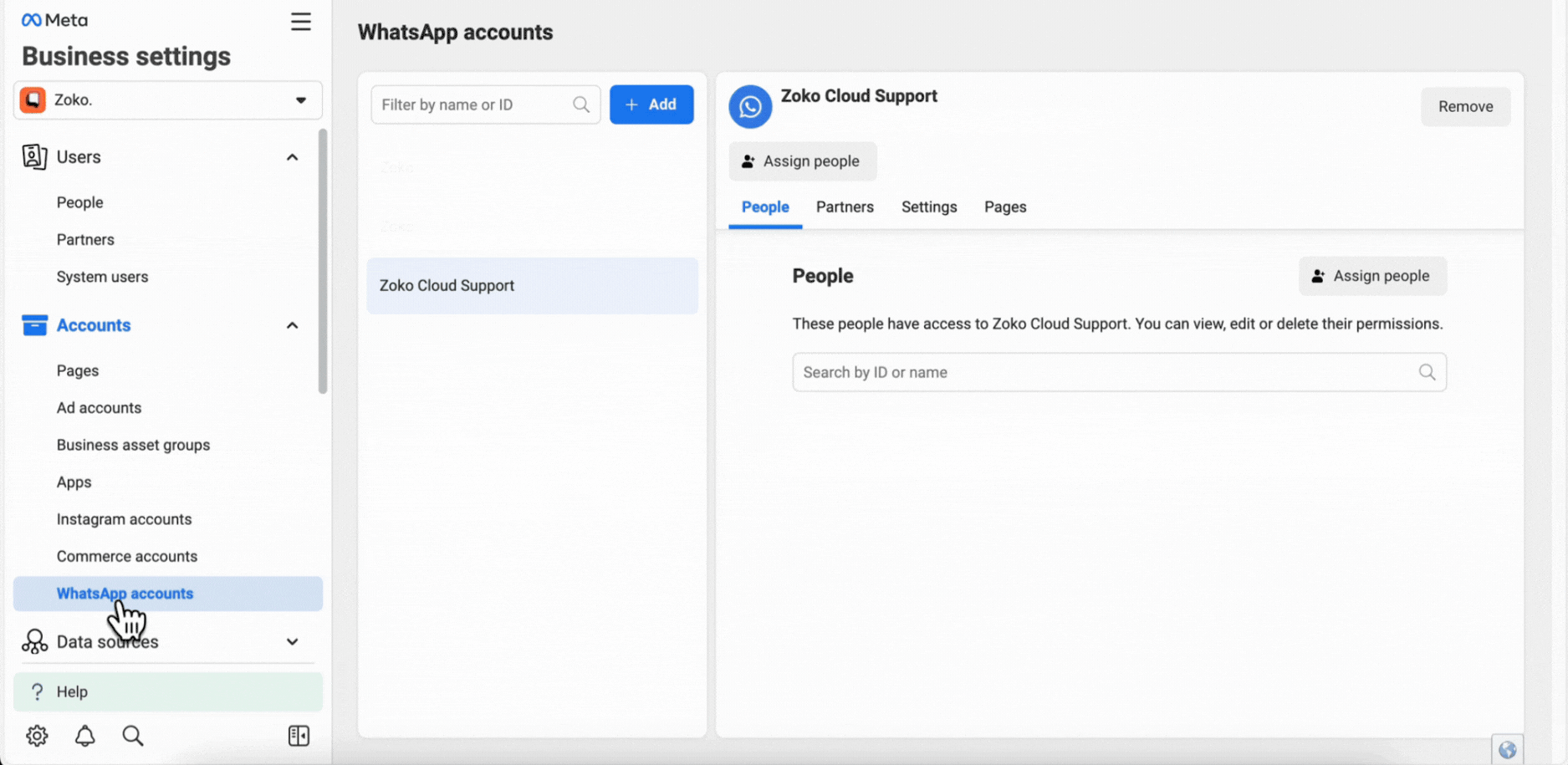Click the WhatsApp logo of Zoko Cloud Support
This screenshot has height=765, width=1568.
(750, 107)
